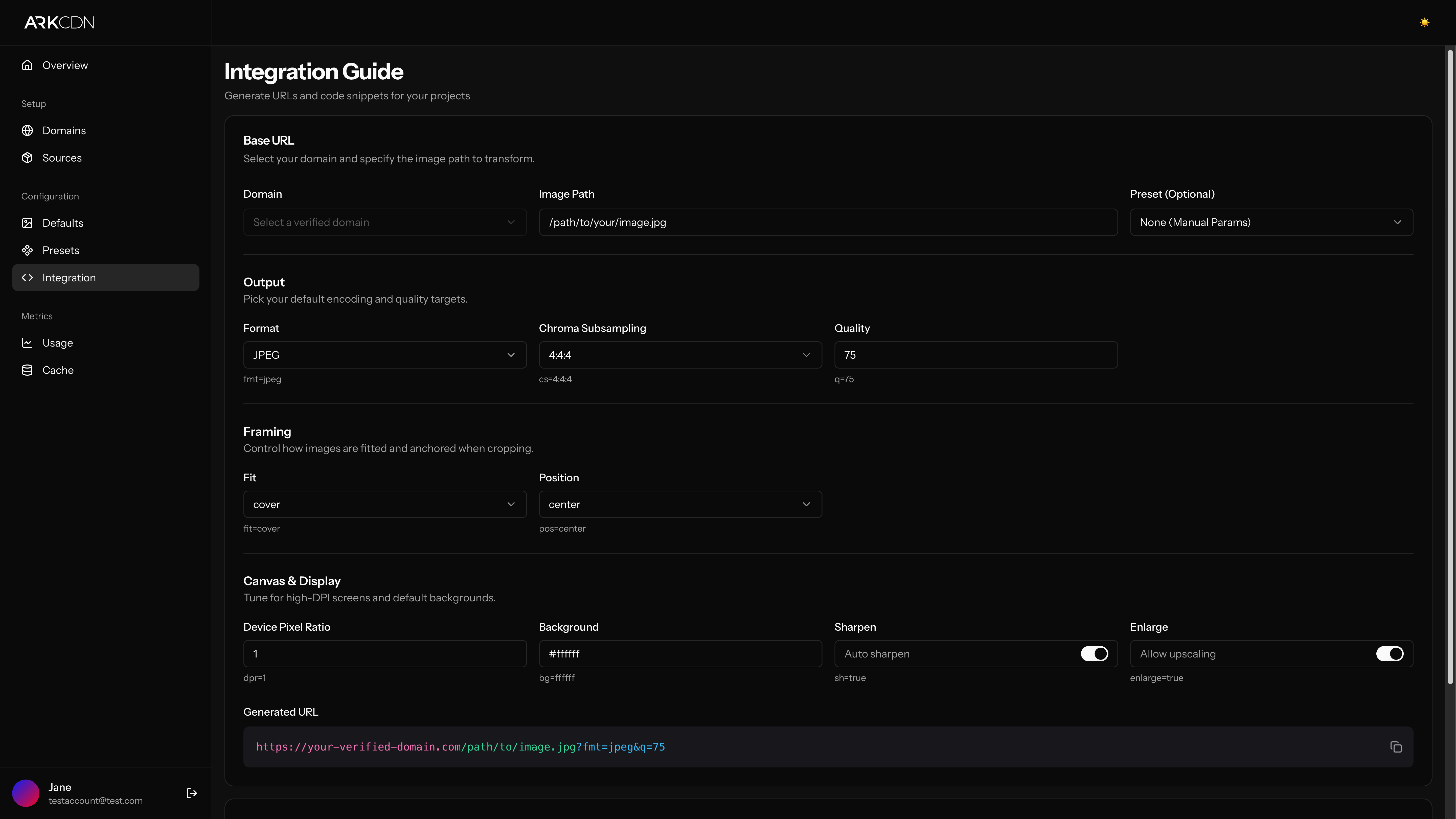
Task: Click the Base URL section heading
Action: pyautogui.click(x=268, y=140)
